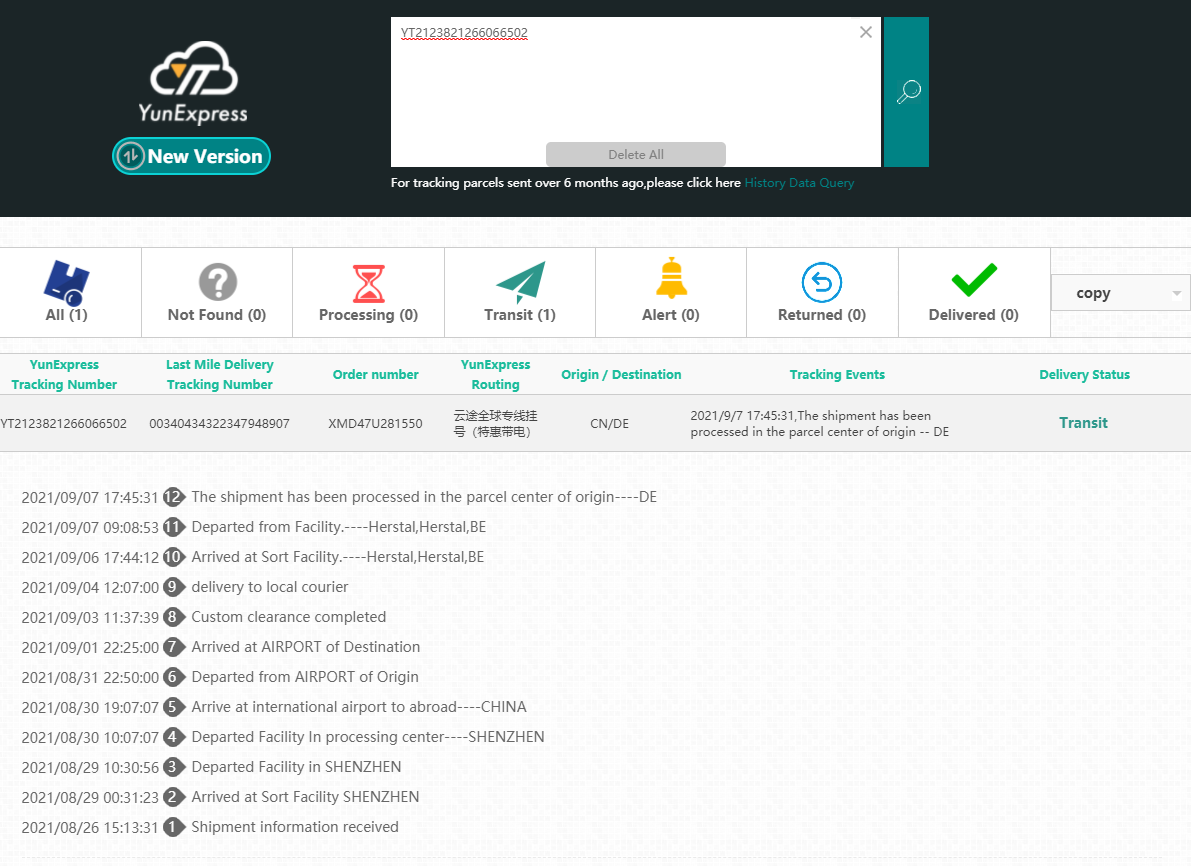
Task: Click the Transit delivery status text
Action: click(x=1083, y=423)
